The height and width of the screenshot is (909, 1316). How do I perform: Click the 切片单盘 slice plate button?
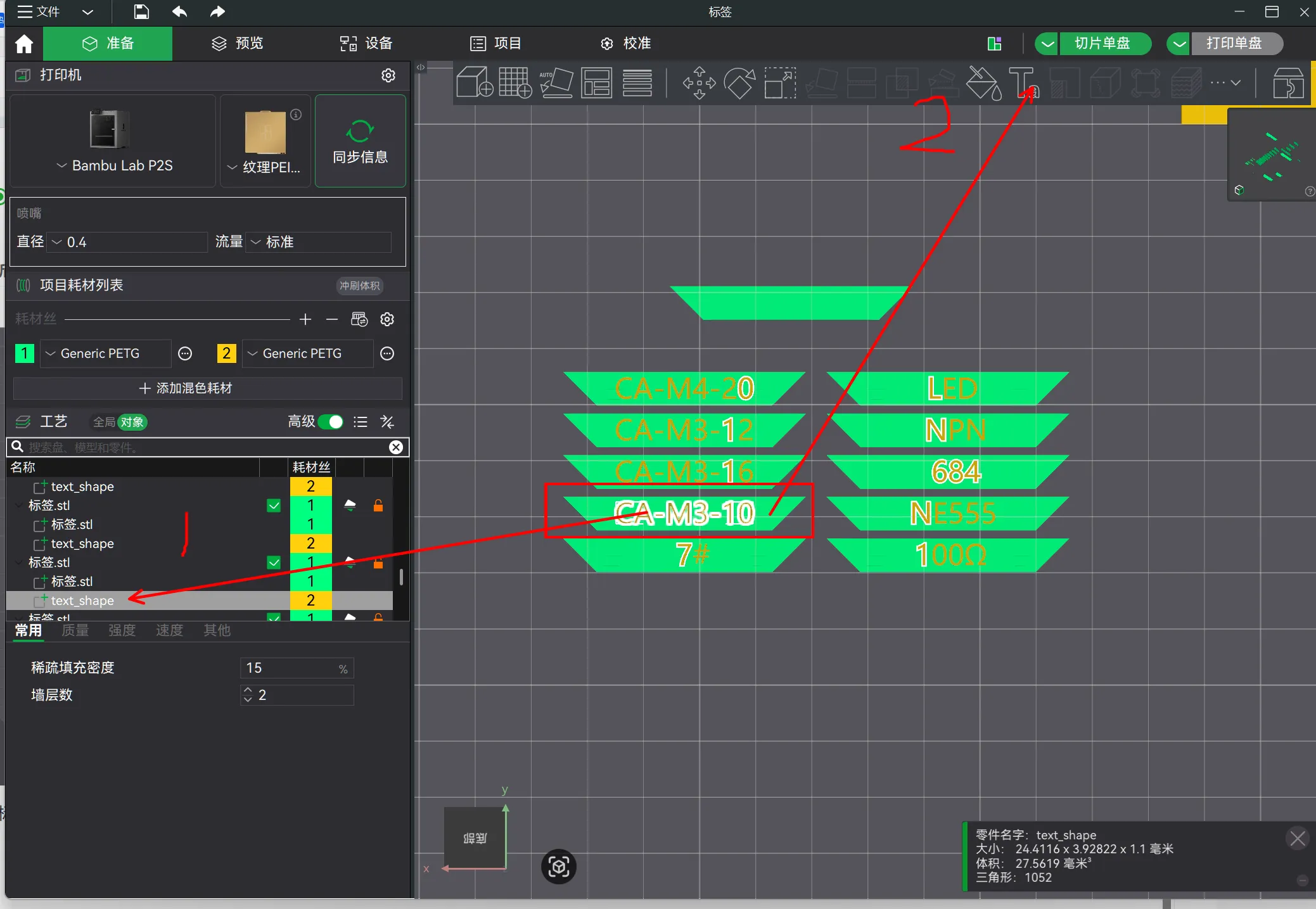(x=1104, y=44)
